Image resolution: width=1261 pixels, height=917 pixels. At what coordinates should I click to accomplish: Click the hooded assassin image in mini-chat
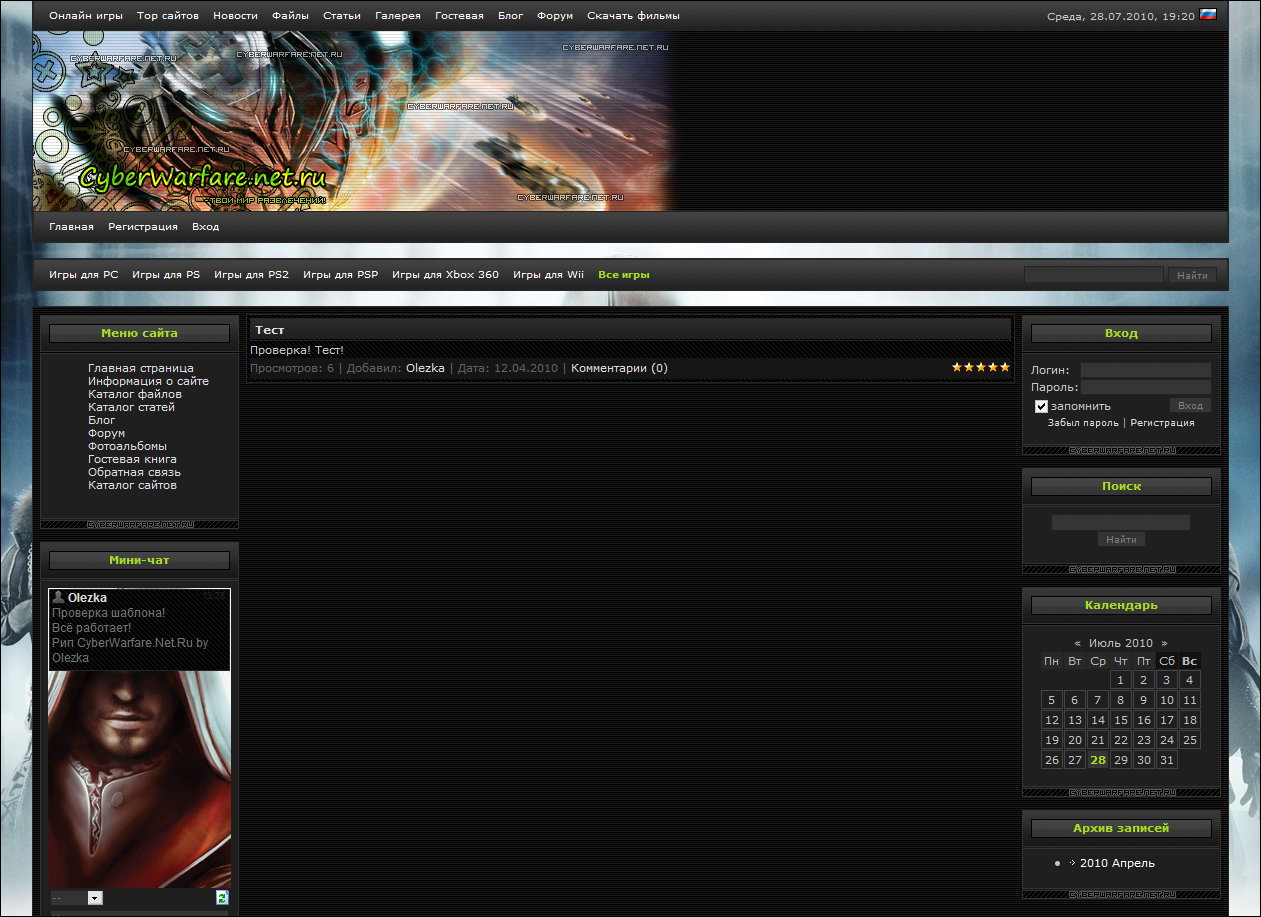point(140,780)
